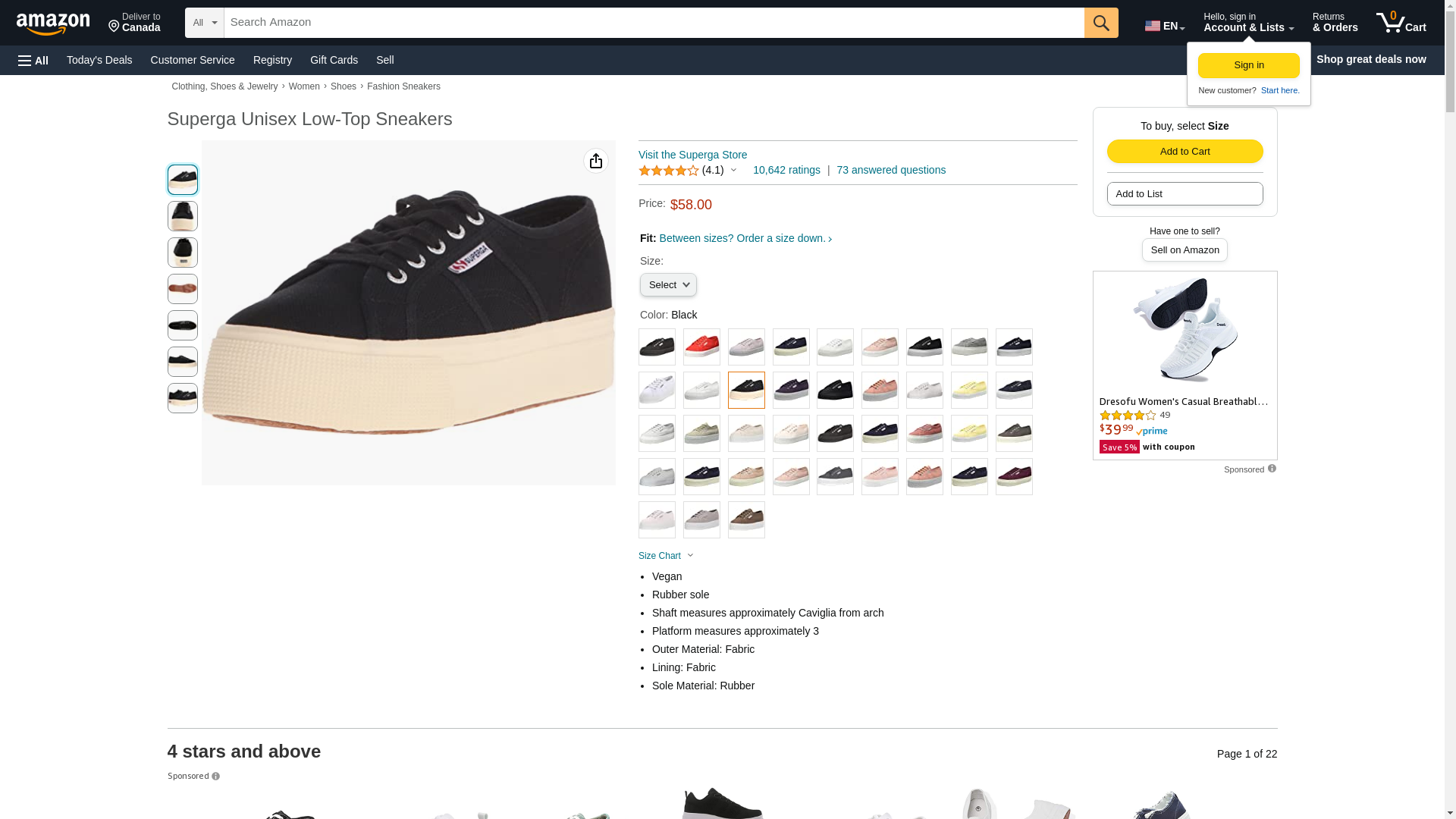Expand the Size Chart section
This screenshot has height=819, width=1456.
click(x=666, y=556)
